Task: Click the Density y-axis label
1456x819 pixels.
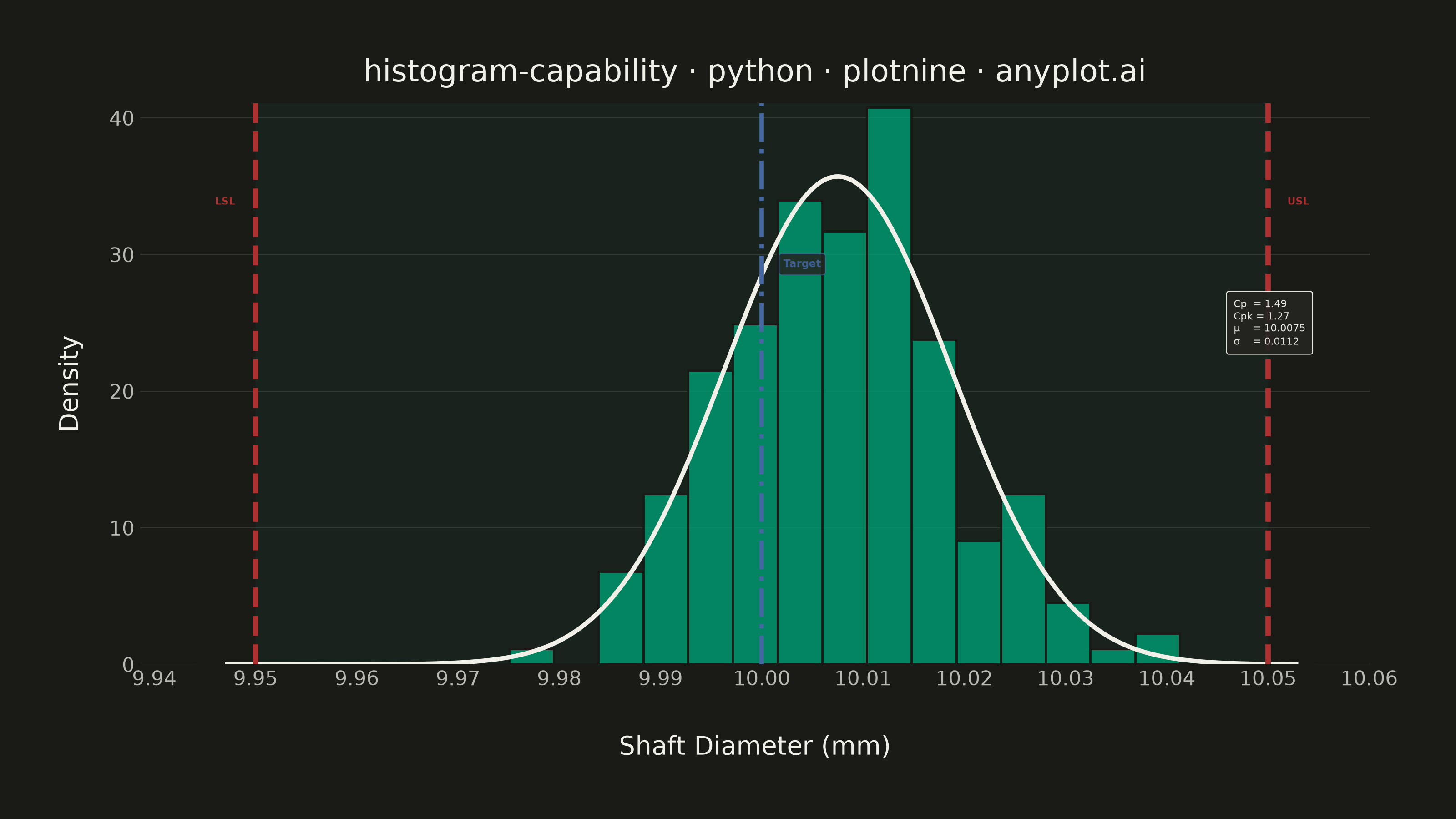Action: tap(70, 383)
